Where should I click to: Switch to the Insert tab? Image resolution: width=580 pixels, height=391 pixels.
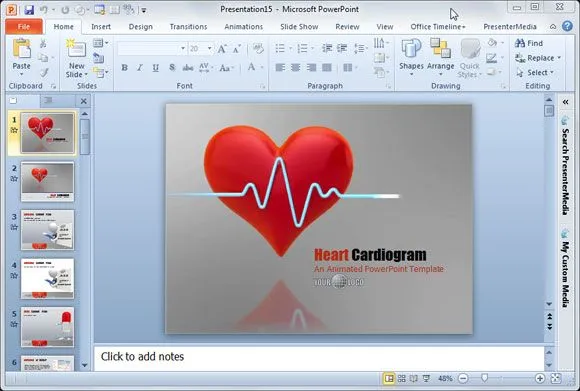point(101,27)
